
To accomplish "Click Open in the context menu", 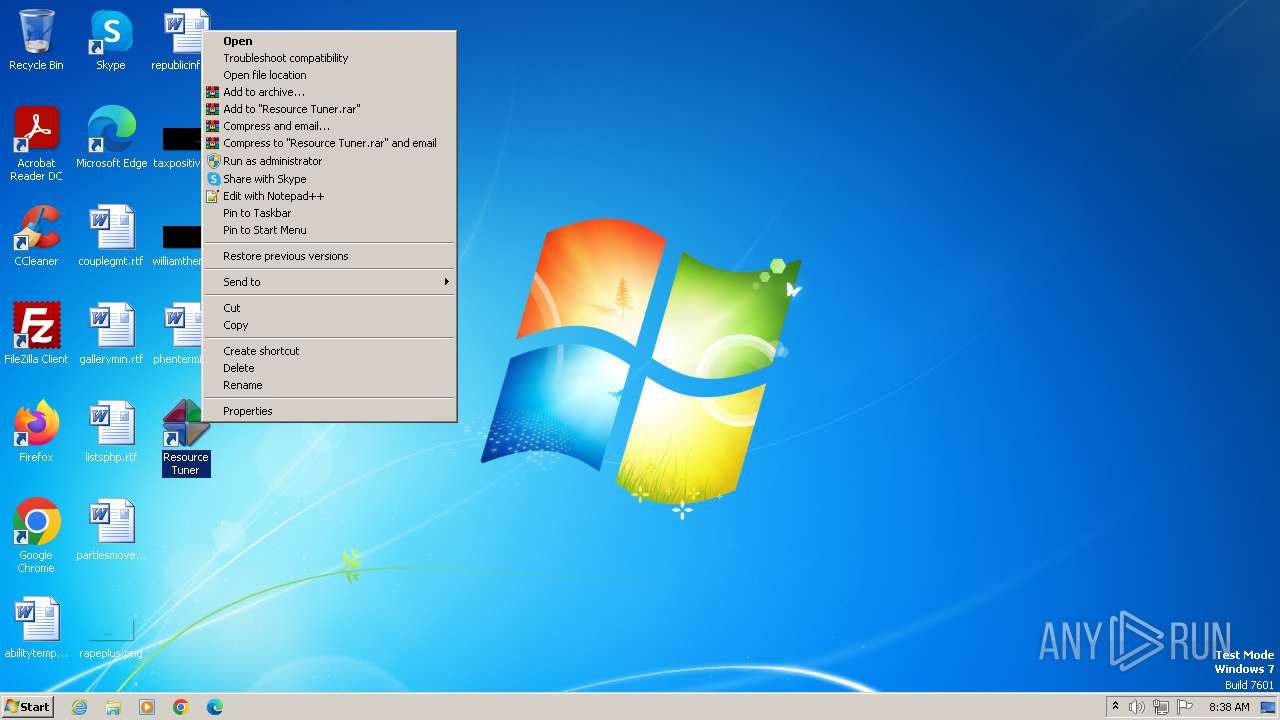I will click(330, 41).
